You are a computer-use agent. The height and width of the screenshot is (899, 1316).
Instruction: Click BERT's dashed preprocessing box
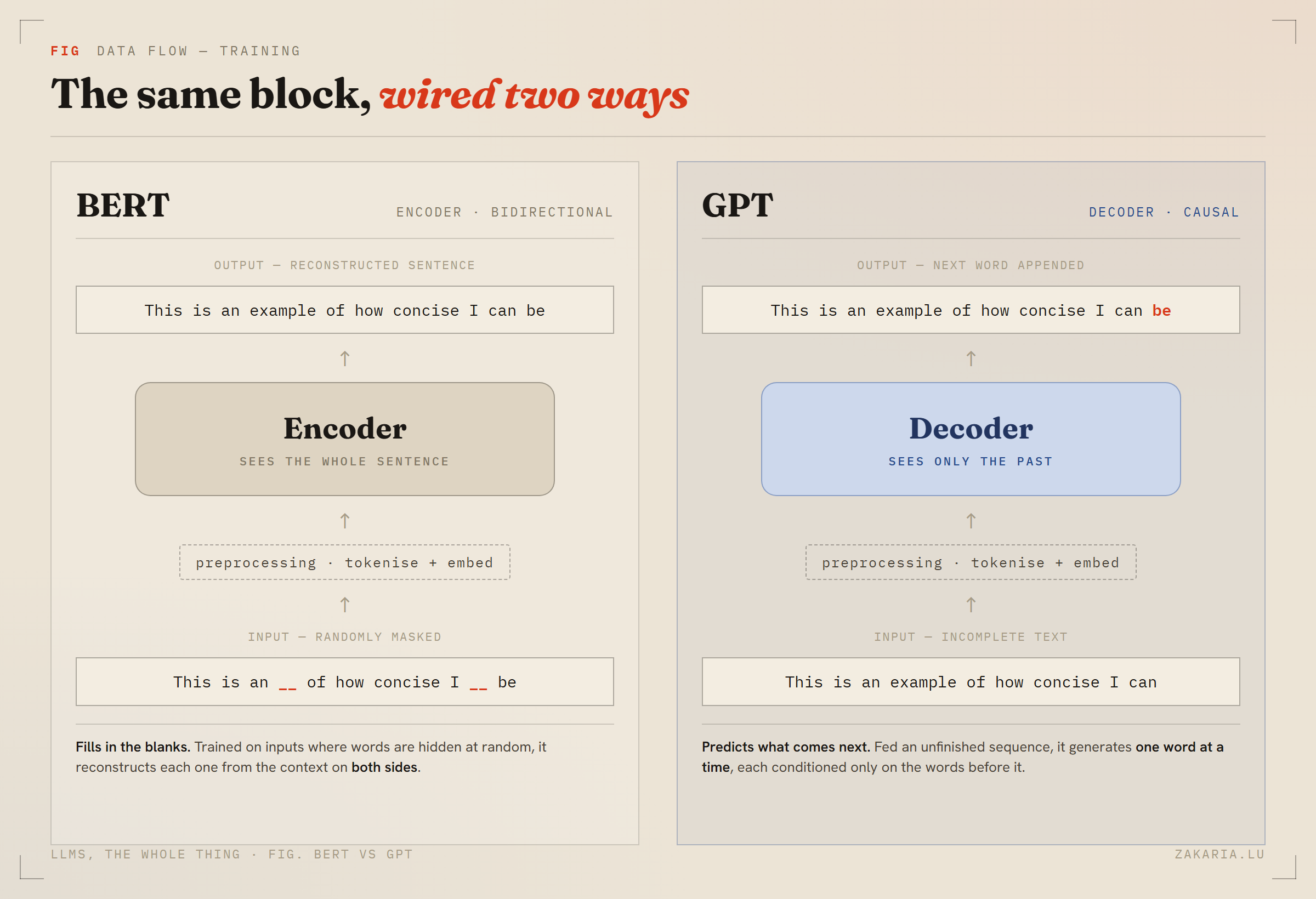345,562
